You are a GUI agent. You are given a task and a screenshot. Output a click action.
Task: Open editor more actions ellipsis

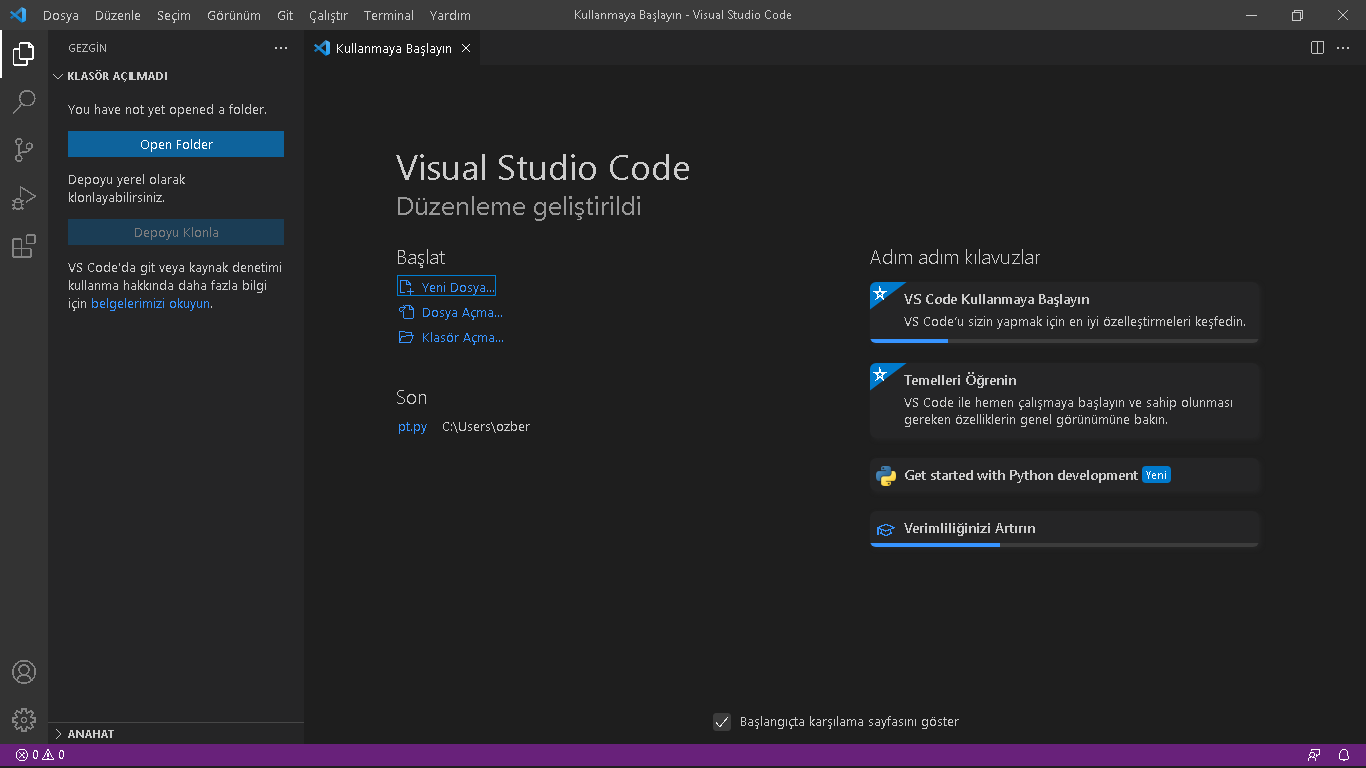tap(1343, 48)
